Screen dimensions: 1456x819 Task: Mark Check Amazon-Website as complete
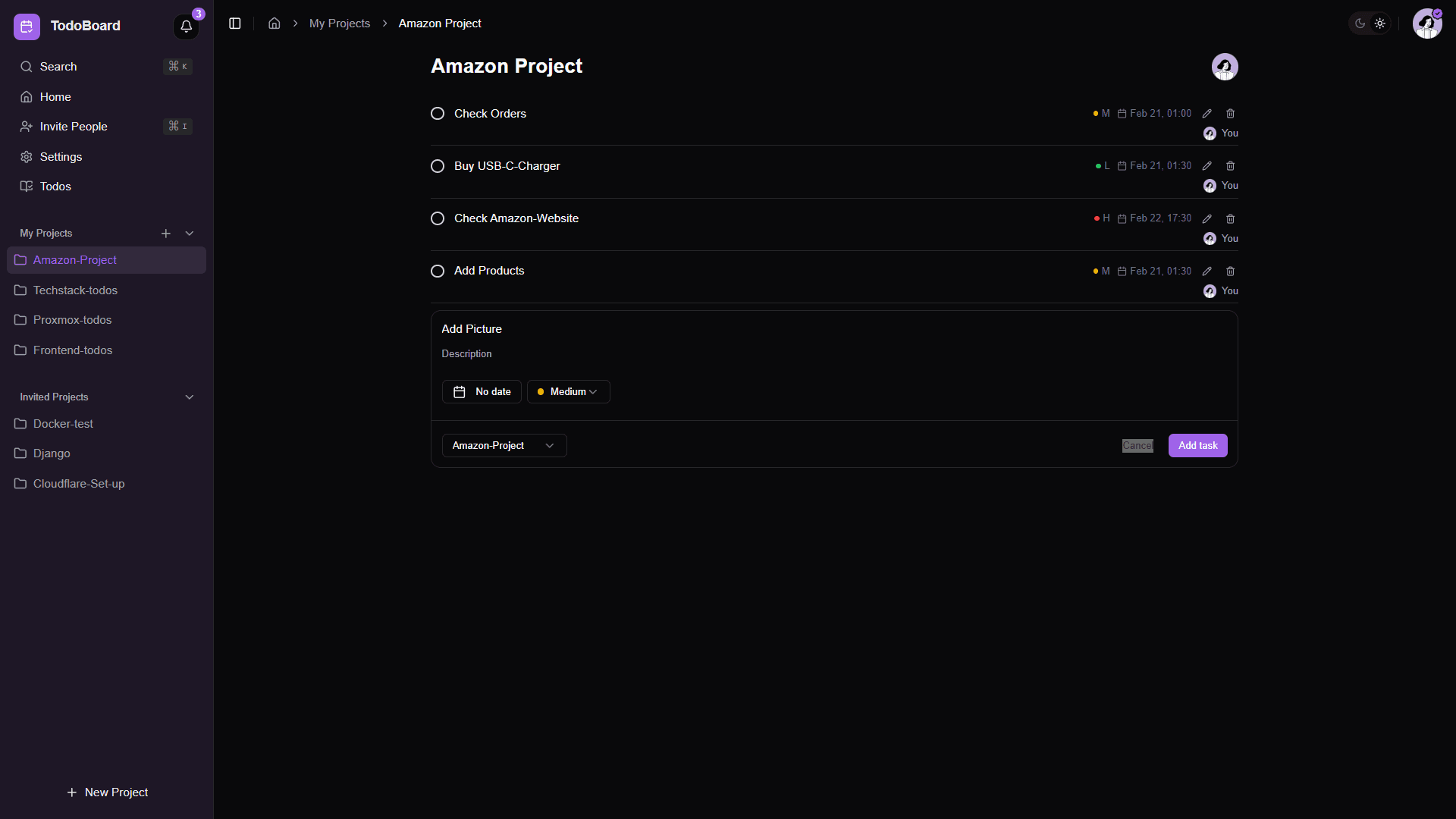point(438,219)
